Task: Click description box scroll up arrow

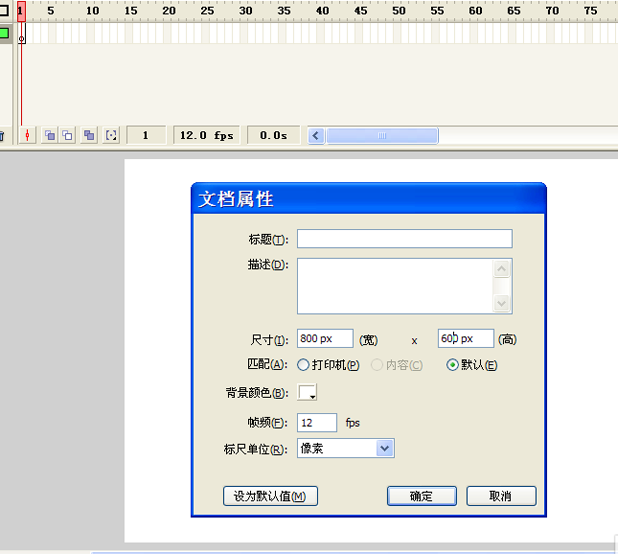Action: [x=502, y=269]
